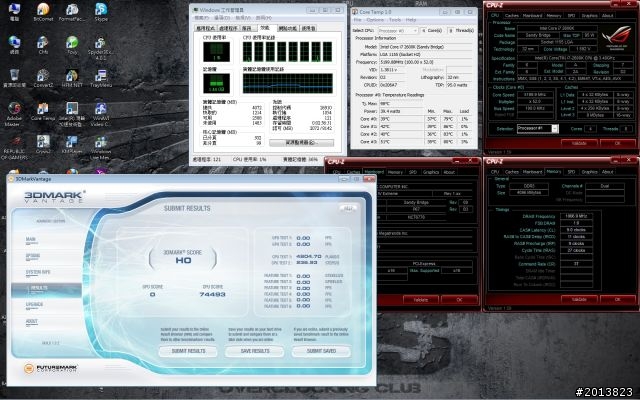Open the Caches tab in top CPU-Z window
Image resolution: width=640 pixels, height=400 pixels.
(511, 16)
